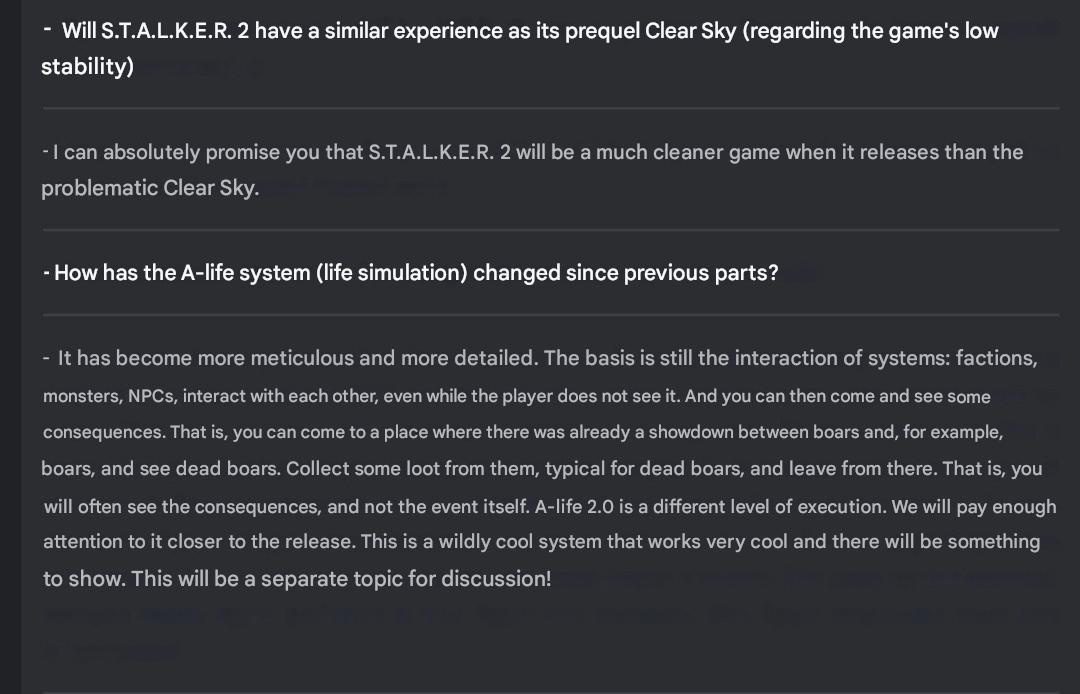
Task: Click the divider line below the first question
Action: (551, 108)
